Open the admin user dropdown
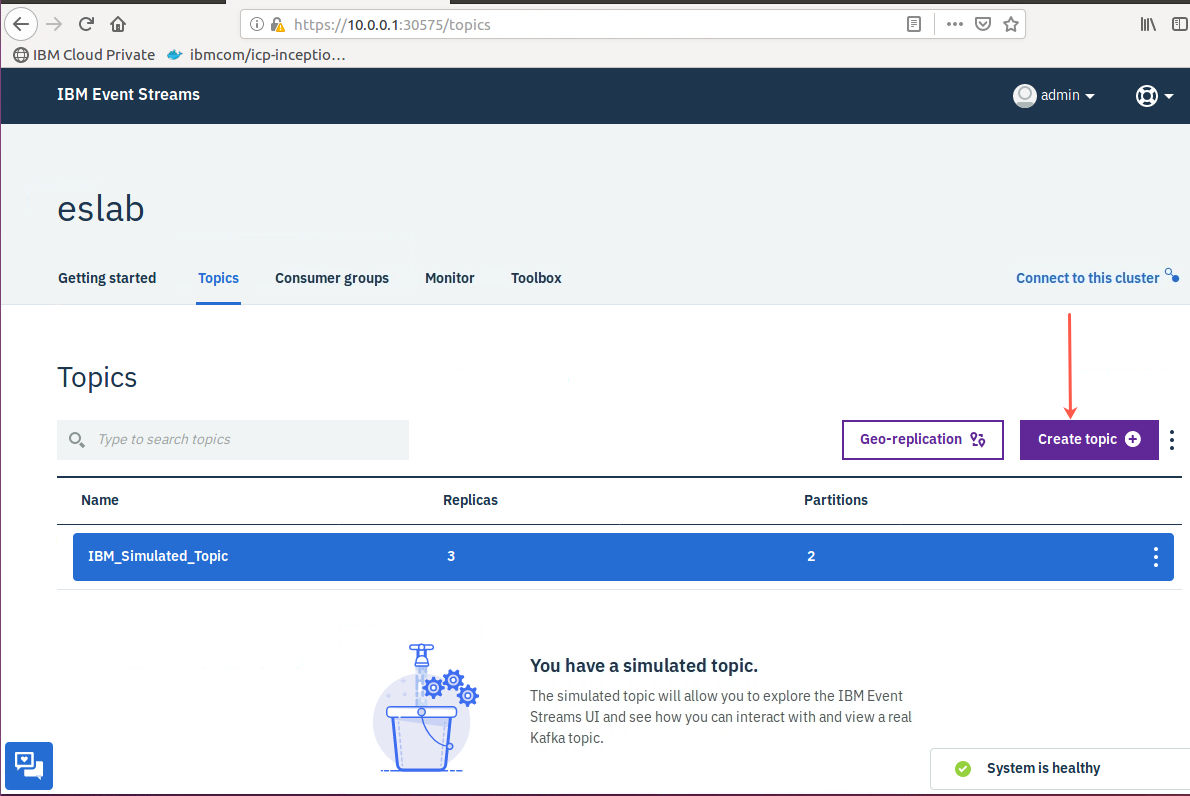The image size is (1190, 796). pyautogui.click(x=1055, y=96)
